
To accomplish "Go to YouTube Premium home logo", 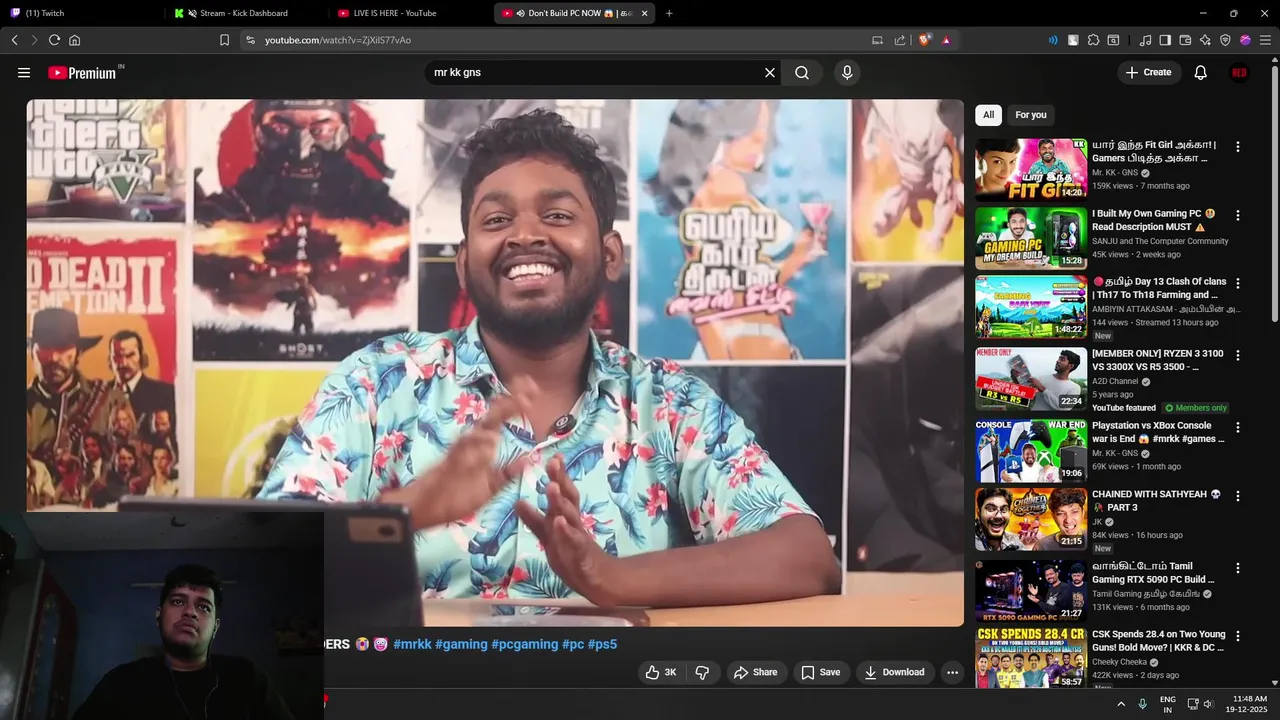I will tap(84, 73).
